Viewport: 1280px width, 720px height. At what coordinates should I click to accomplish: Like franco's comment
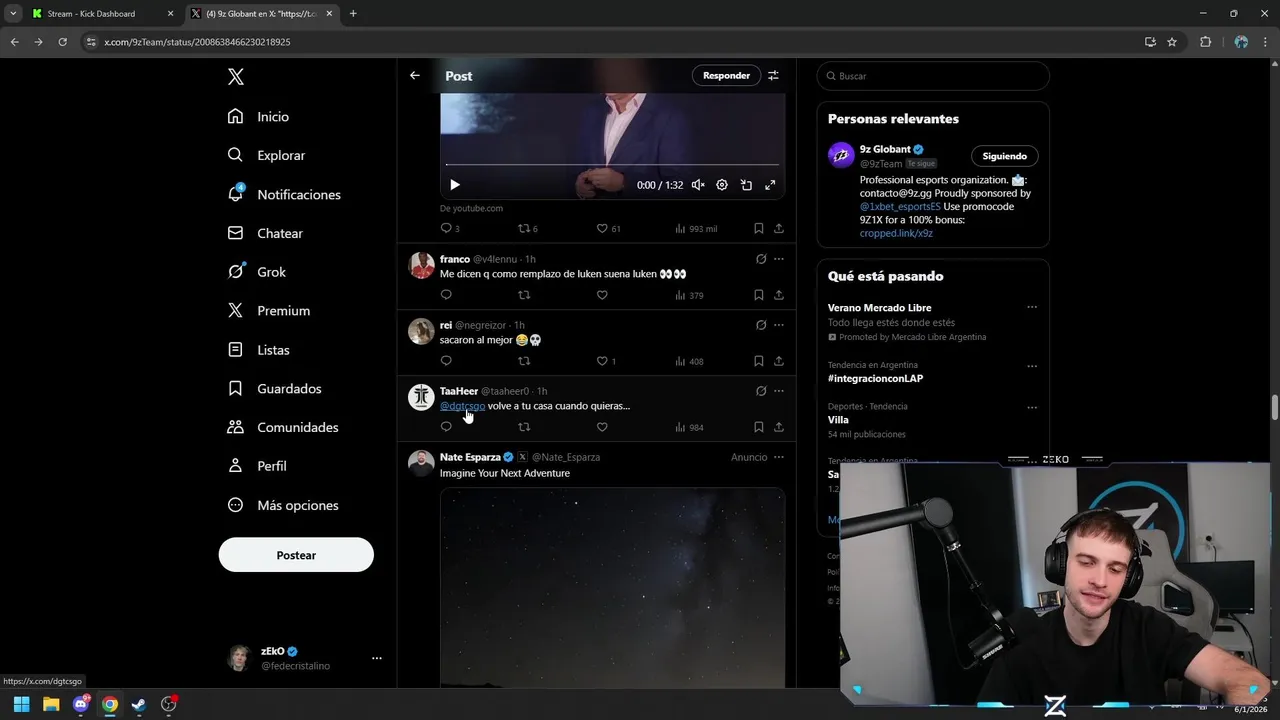(602, 295)
